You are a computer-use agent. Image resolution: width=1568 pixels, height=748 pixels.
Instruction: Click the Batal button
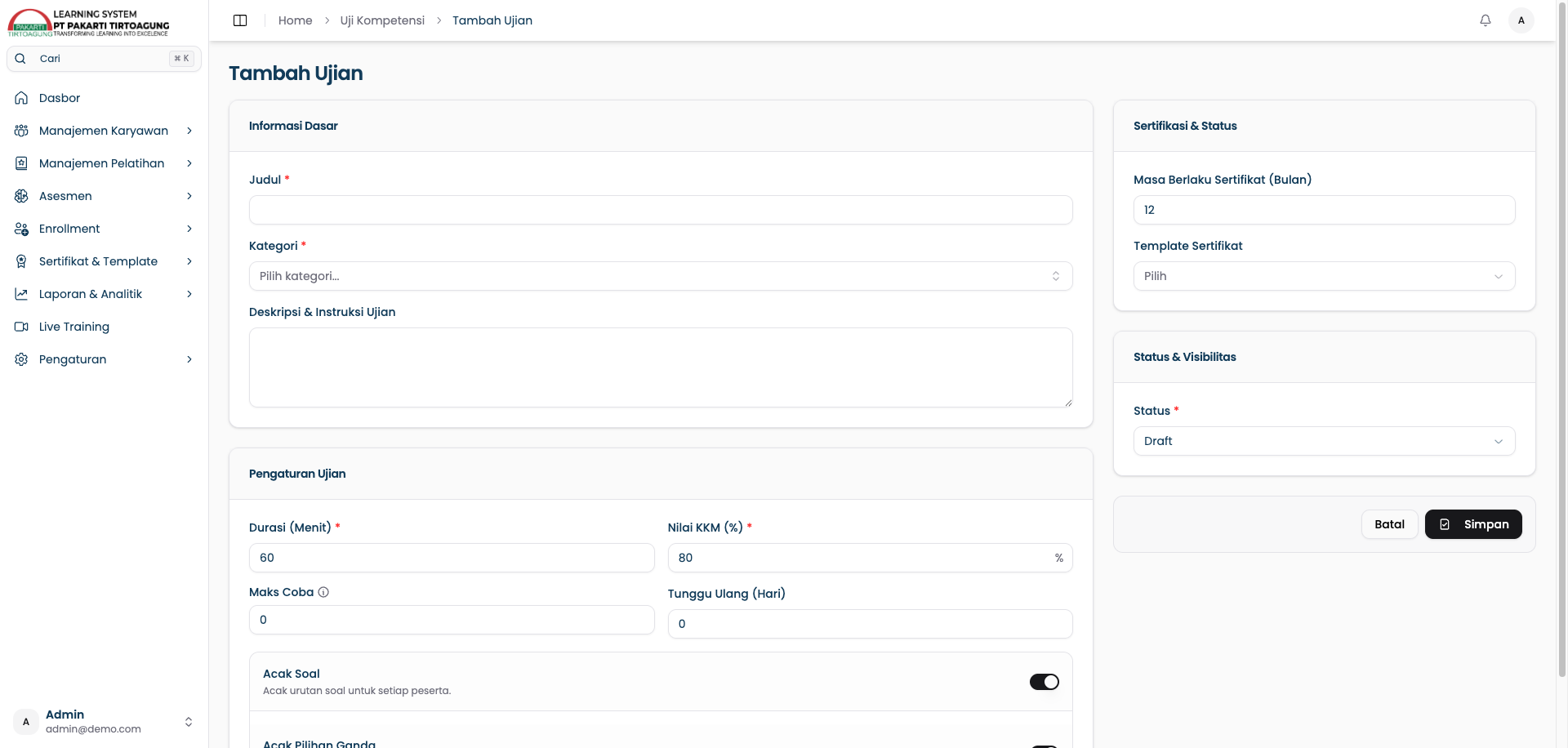[x=1389, y=524]
